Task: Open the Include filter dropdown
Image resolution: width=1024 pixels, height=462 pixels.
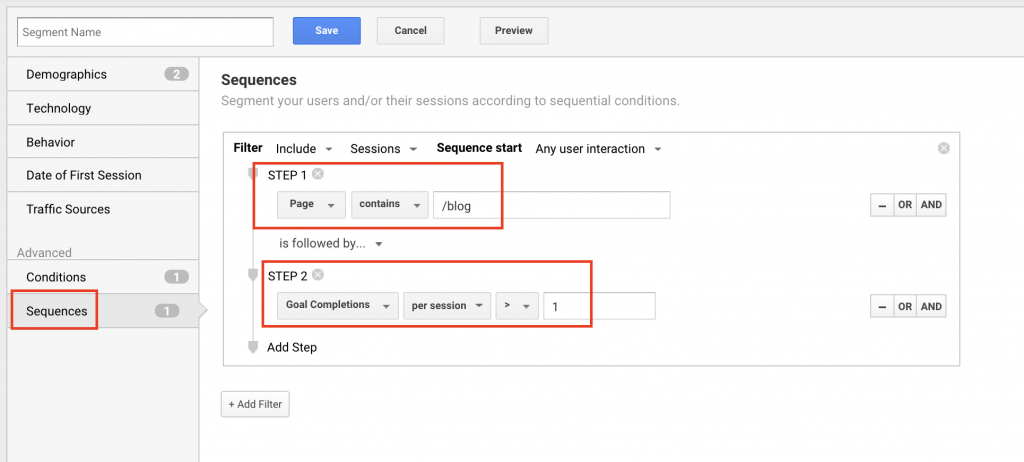Action: point(304,149)
